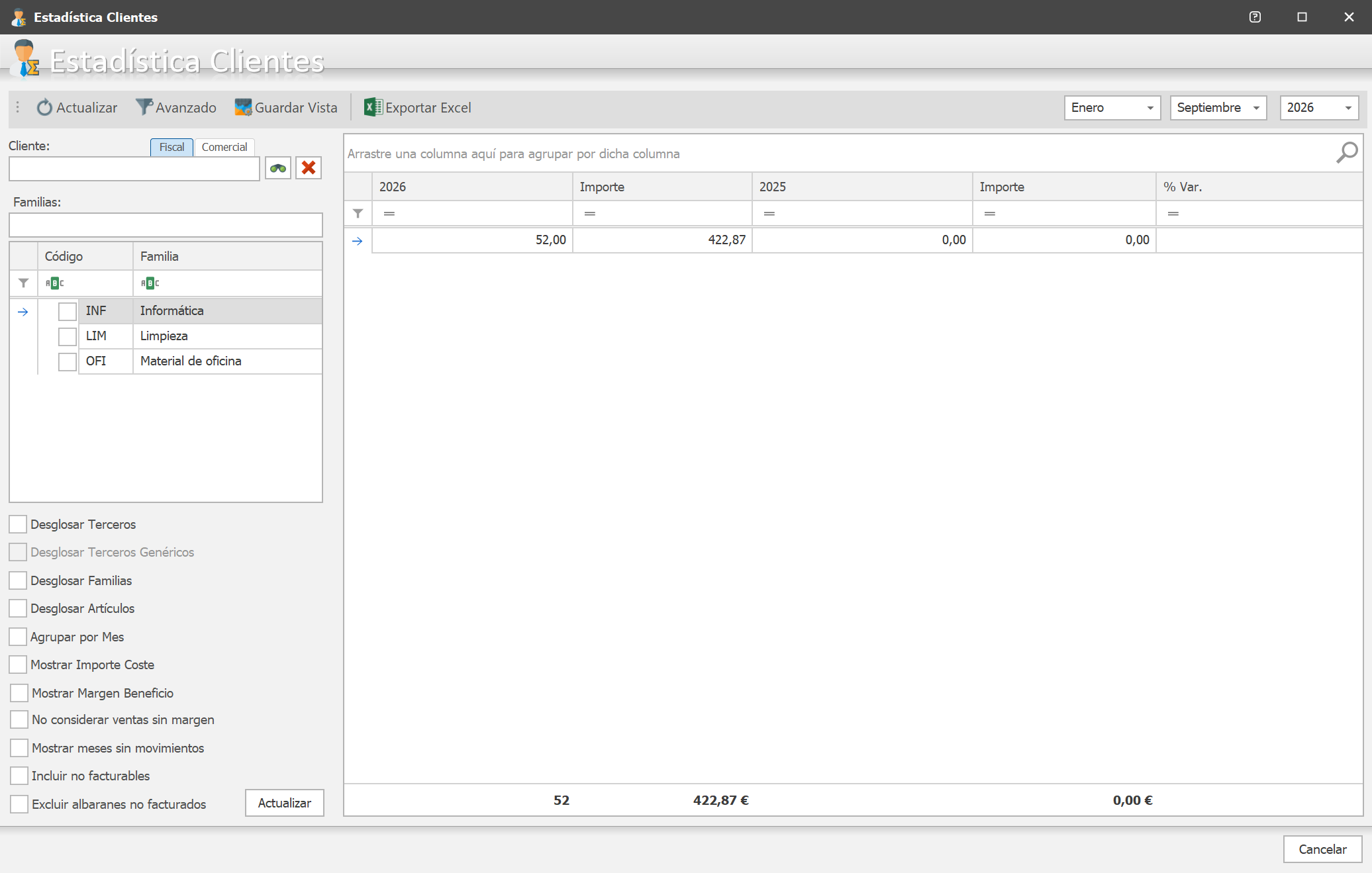
Task: Enable Mostrar Margen Beneficio checkbox
Action: [19, 693]
